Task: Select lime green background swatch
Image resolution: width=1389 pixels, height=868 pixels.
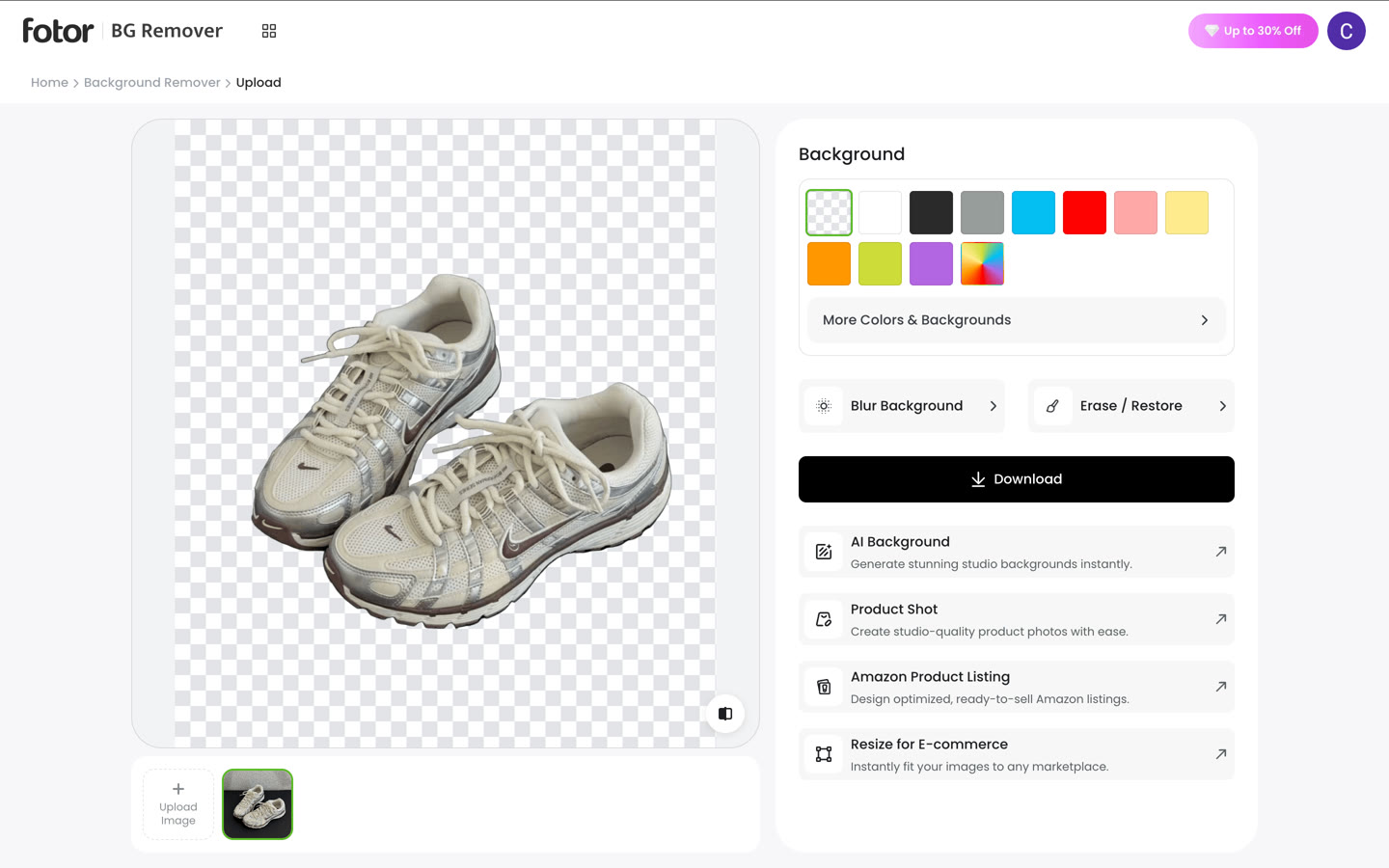Action: [x=880, y=263]
